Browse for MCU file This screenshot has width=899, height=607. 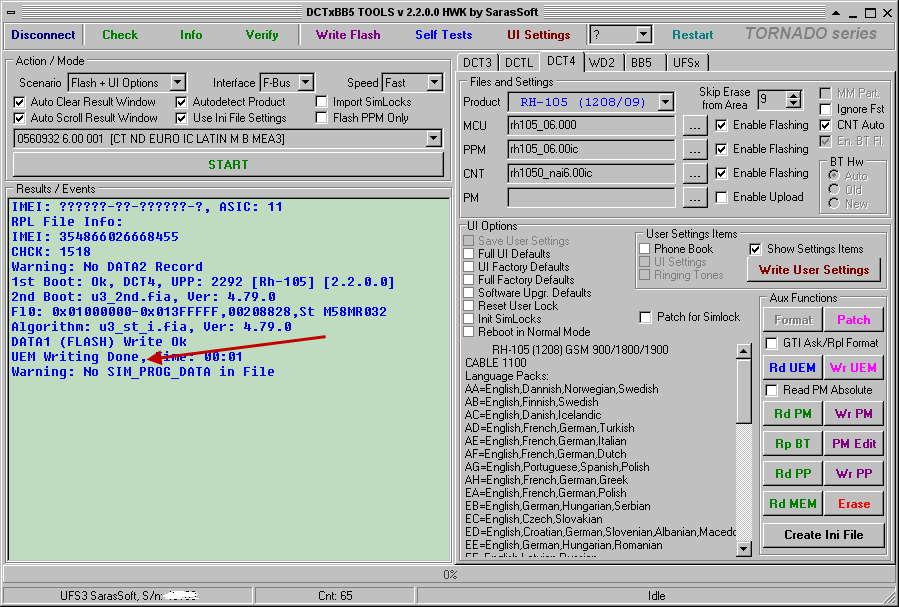tap(695, 126)
